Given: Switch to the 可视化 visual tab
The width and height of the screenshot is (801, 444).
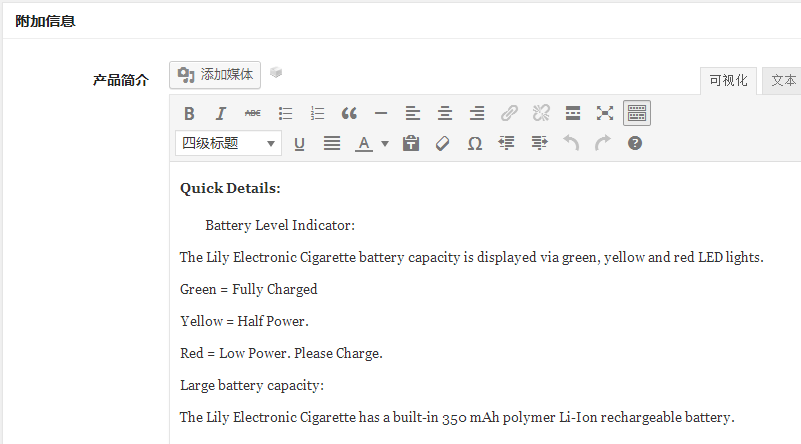Looking at the screenshot, I should 728,81.
